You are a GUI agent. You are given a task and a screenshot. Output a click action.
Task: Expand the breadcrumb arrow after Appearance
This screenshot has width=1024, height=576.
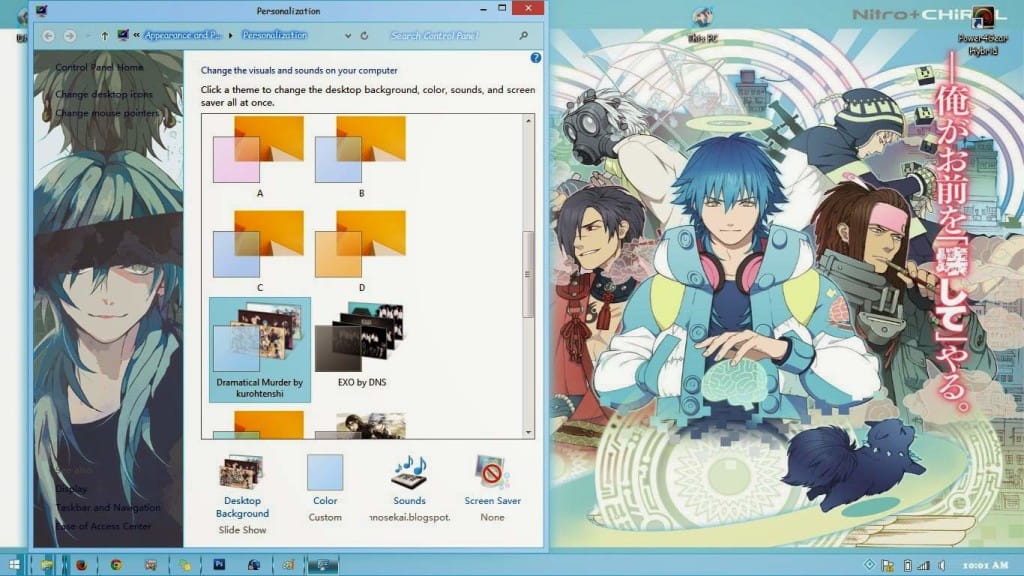tap(231, 35)
